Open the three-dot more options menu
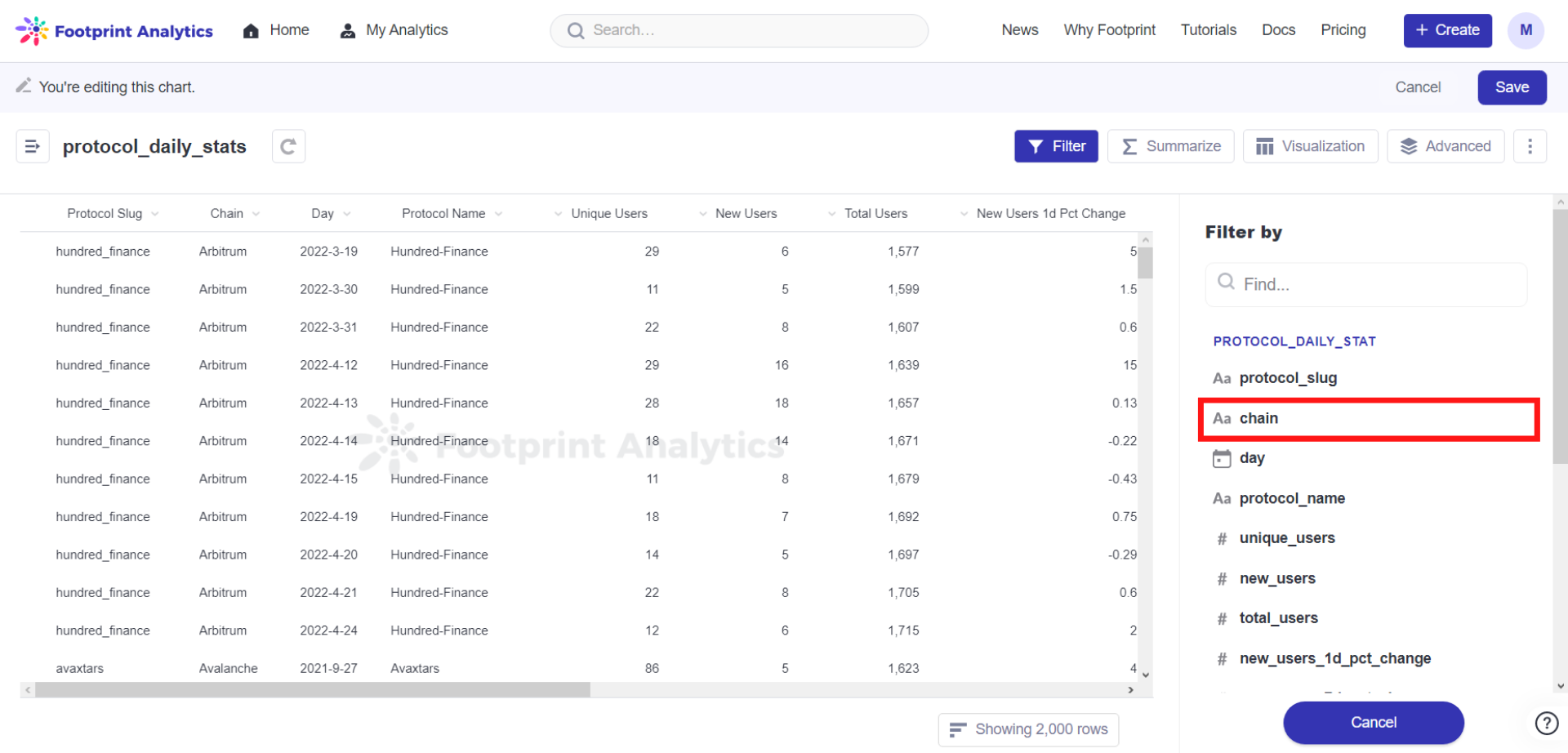 pos(1530,146)
